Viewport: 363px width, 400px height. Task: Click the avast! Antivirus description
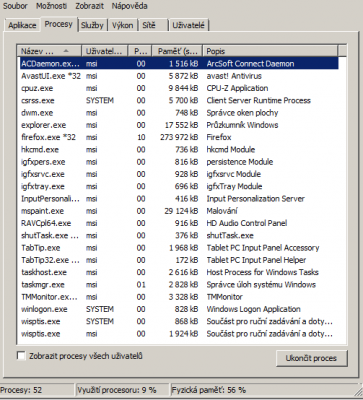pos(234,76)
